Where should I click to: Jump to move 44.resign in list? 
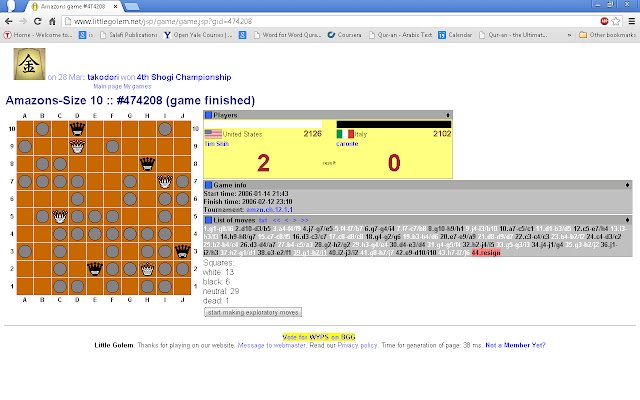[486, 253]
